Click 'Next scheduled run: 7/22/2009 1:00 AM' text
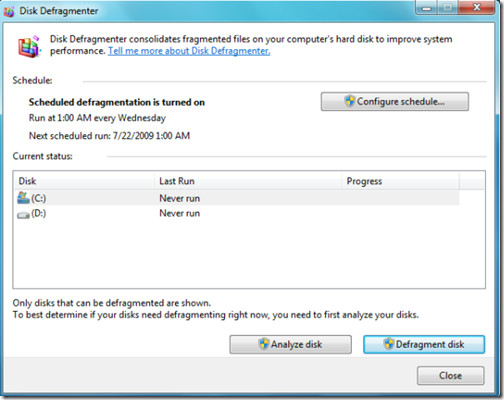The width and height of the screenshot is (504, 400). coord(109,136)
